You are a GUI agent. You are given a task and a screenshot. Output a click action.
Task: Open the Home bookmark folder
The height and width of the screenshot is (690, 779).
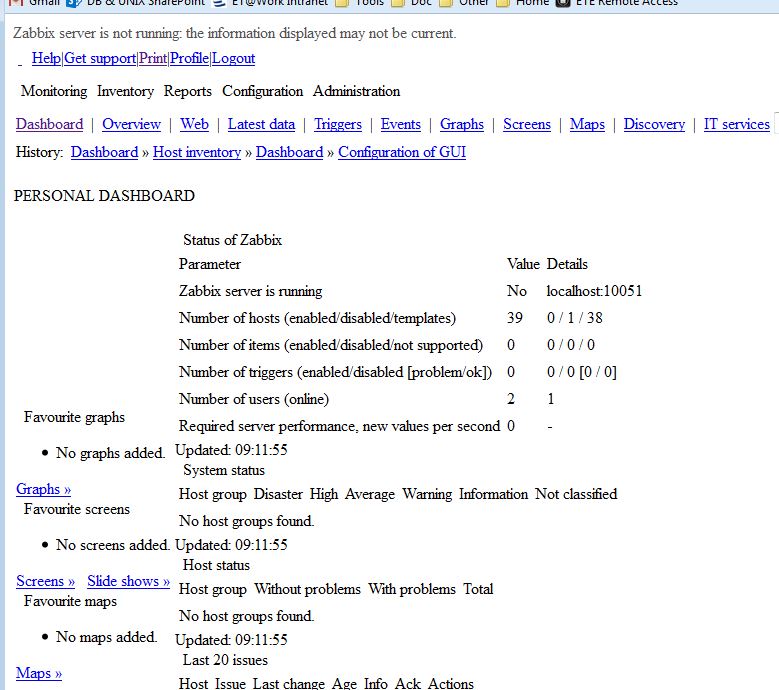[x=525, y=3]
